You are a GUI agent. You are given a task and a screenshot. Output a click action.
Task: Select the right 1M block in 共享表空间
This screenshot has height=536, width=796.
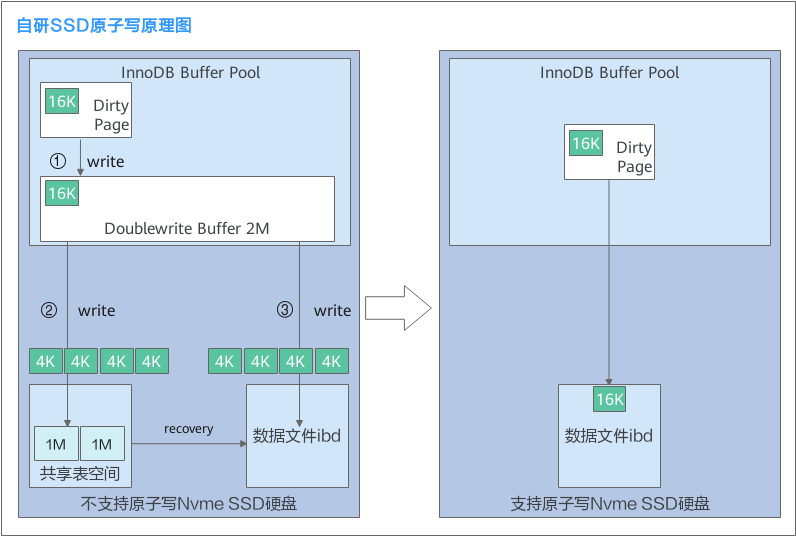point(103,444)
